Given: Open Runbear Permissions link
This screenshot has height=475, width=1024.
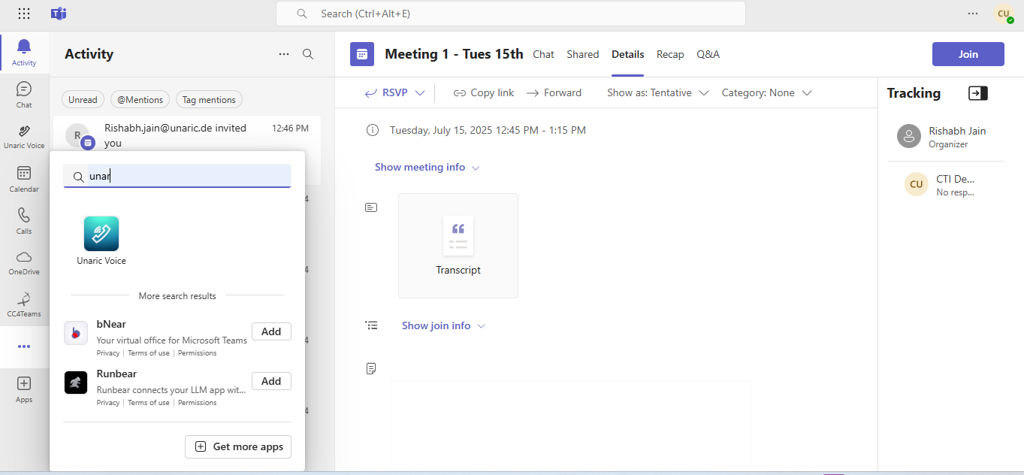Looking at the screenshot, I should click(x=197, y=403).
